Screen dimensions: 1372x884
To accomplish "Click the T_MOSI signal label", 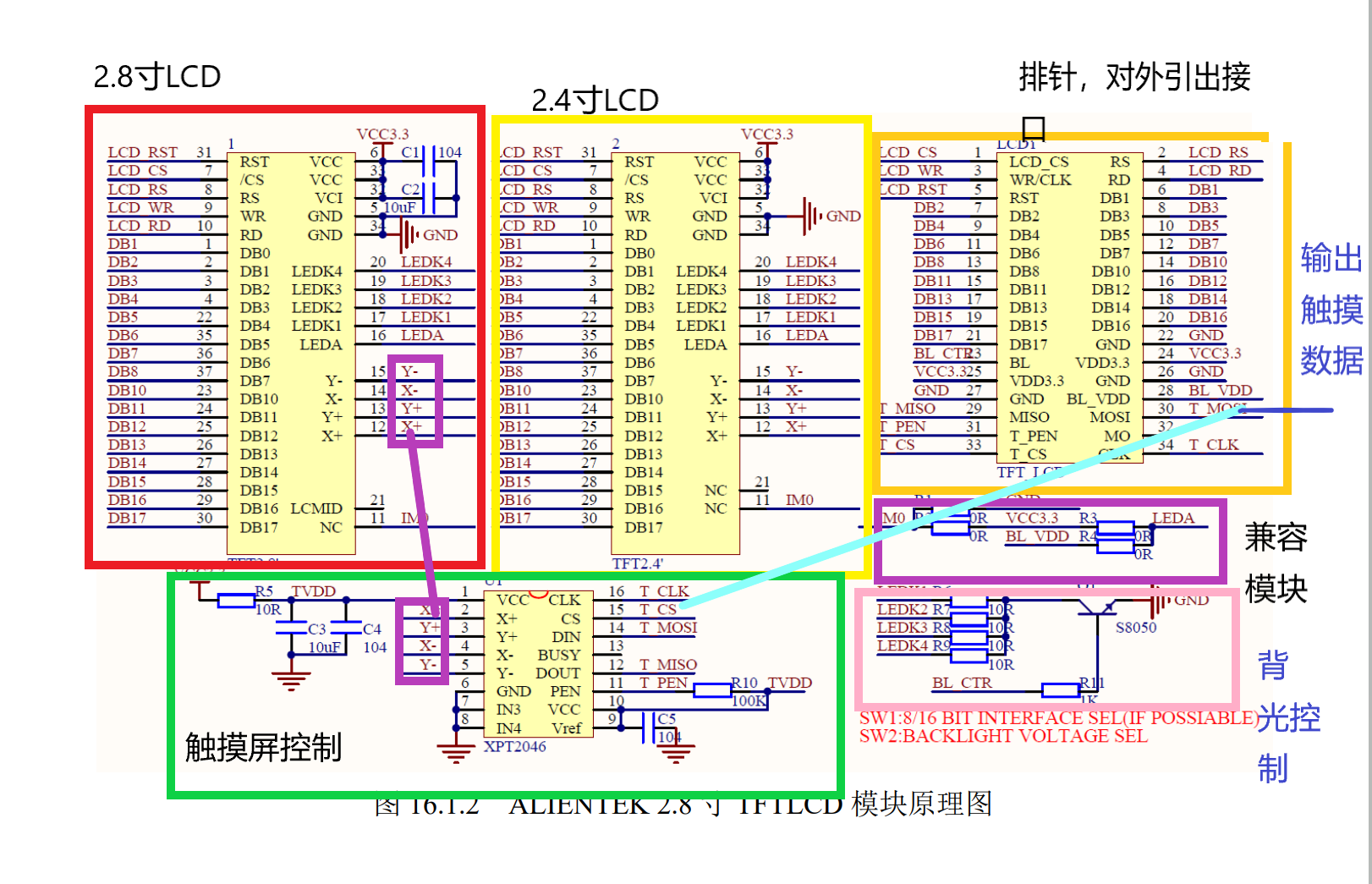I will click(668, 628).
